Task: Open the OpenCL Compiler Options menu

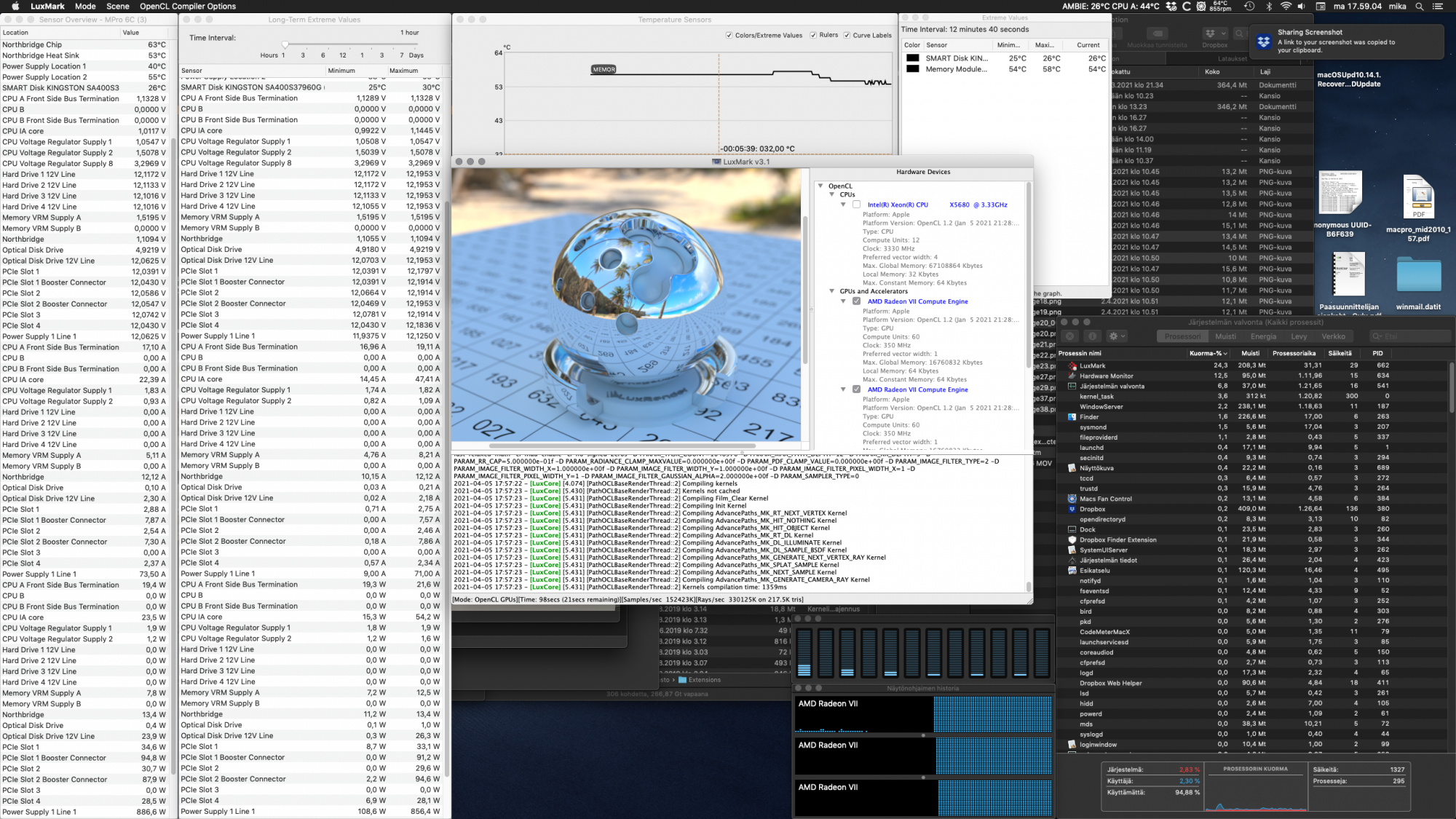Action: [188, 6]
